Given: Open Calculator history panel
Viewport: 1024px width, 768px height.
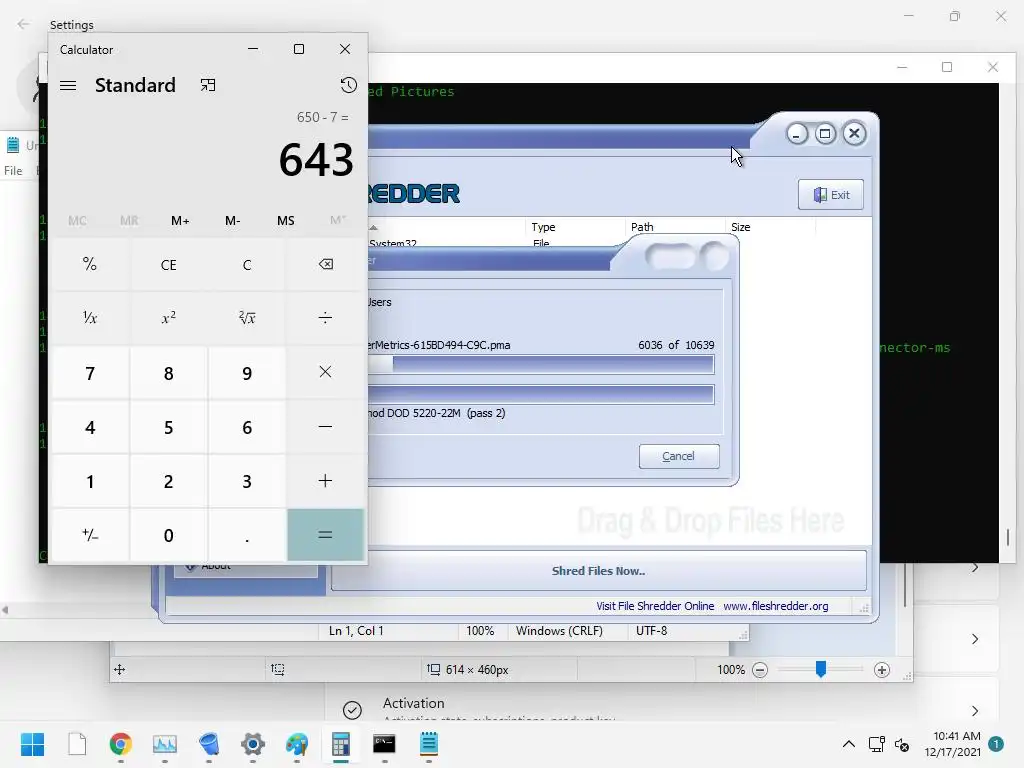Looking at the screenshot, I should pyautogui.click(x=348, y=85).
